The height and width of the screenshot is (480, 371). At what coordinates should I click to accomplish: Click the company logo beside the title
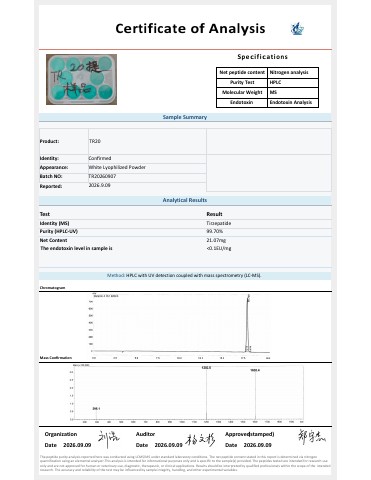(297, 29)
